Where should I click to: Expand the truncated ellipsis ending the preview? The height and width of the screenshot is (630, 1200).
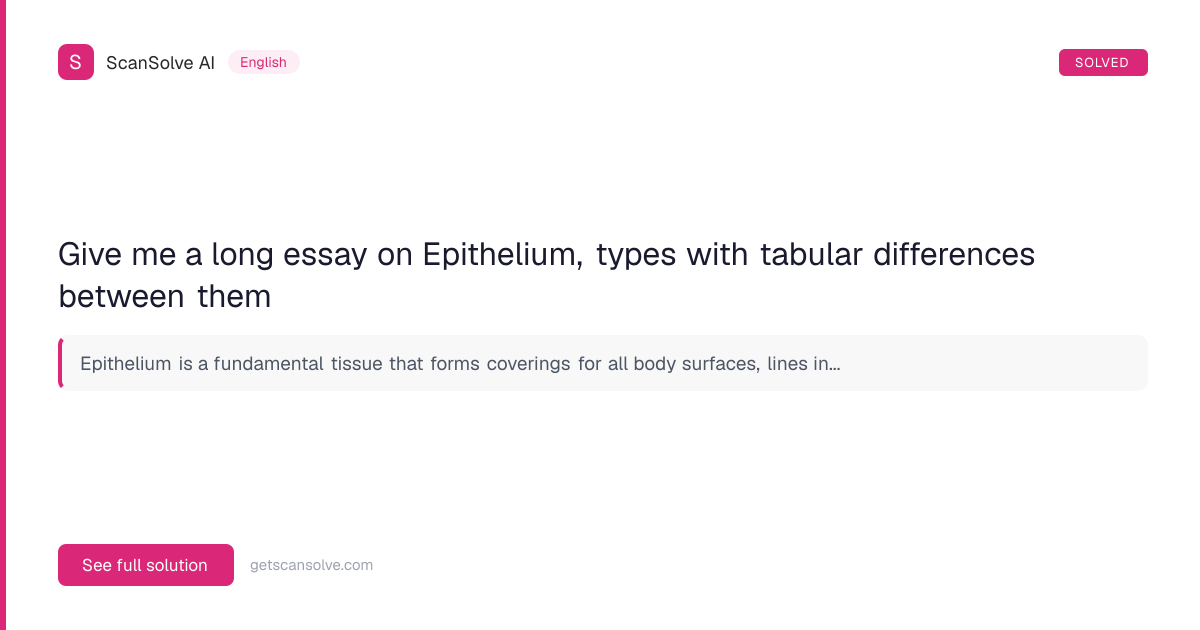[834, 364]
